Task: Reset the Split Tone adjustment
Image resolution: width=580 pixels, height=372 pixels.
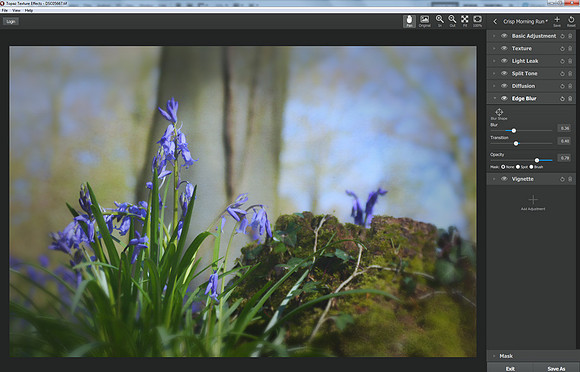Action: pos(562,74)
